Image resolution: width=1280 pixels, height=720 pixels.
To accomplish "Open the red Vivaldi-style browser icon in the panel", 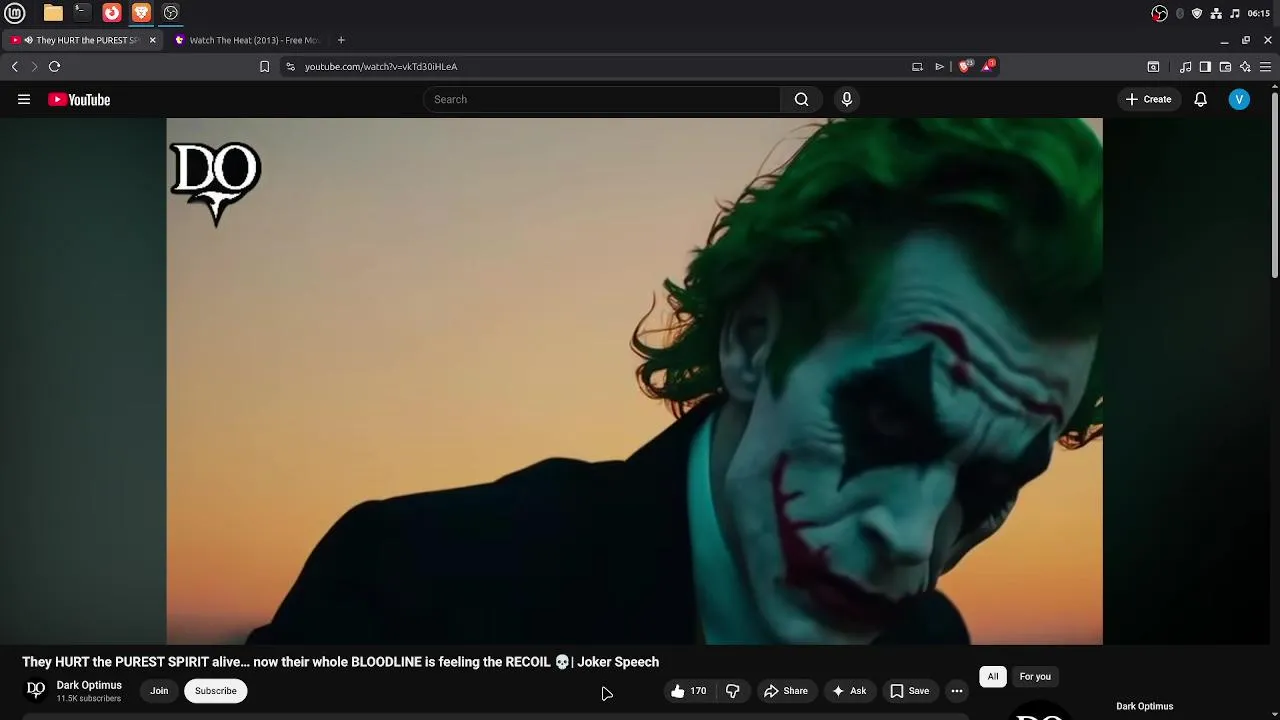I will click(112, 13).
